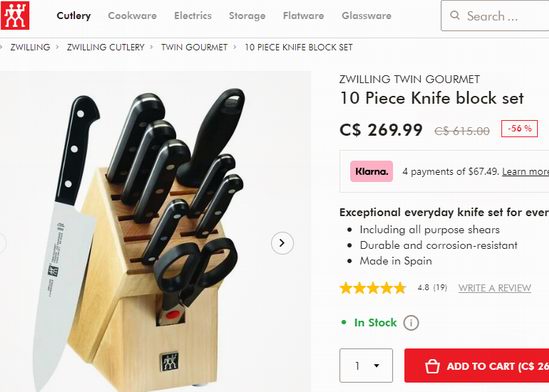The height and width of the screenshot is (392, 549).
Task: Click the Klarna pink badge
Action: [371, 171]
